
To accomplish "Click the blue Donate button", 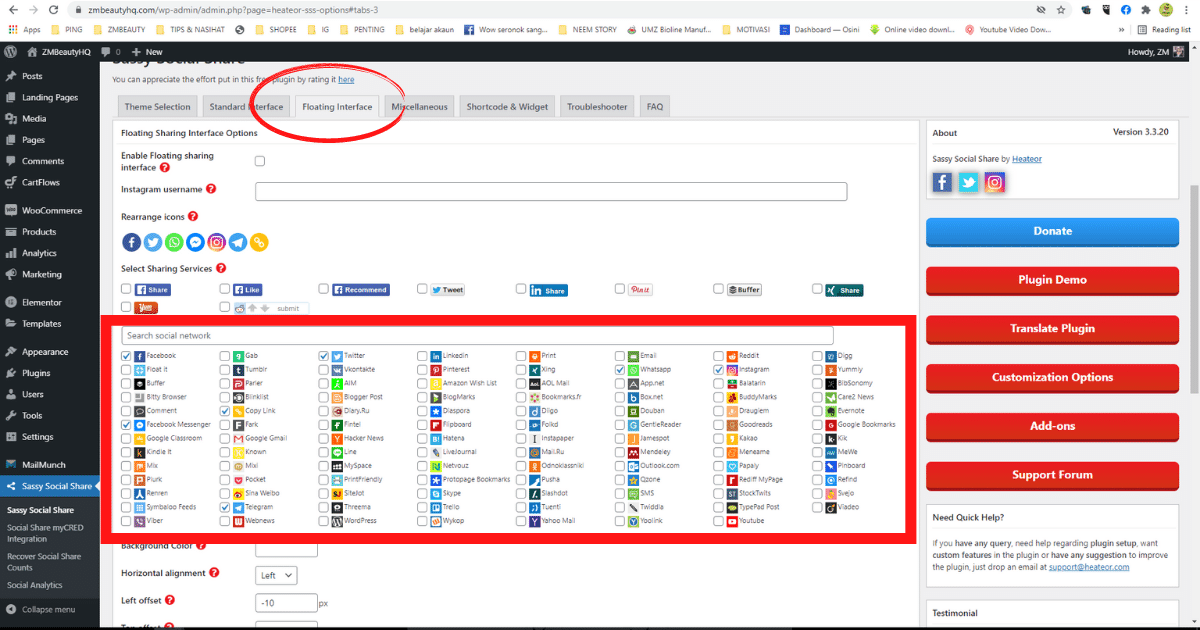I will pos(1052,232).
